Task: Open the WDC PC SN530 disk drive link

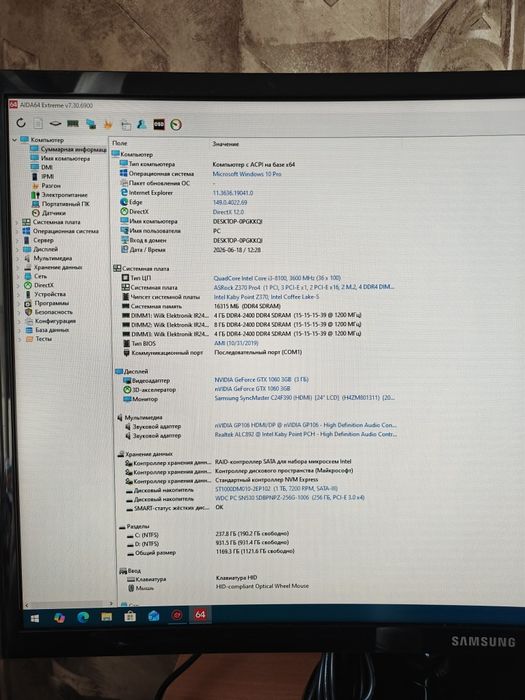Action: coord(290,497)
